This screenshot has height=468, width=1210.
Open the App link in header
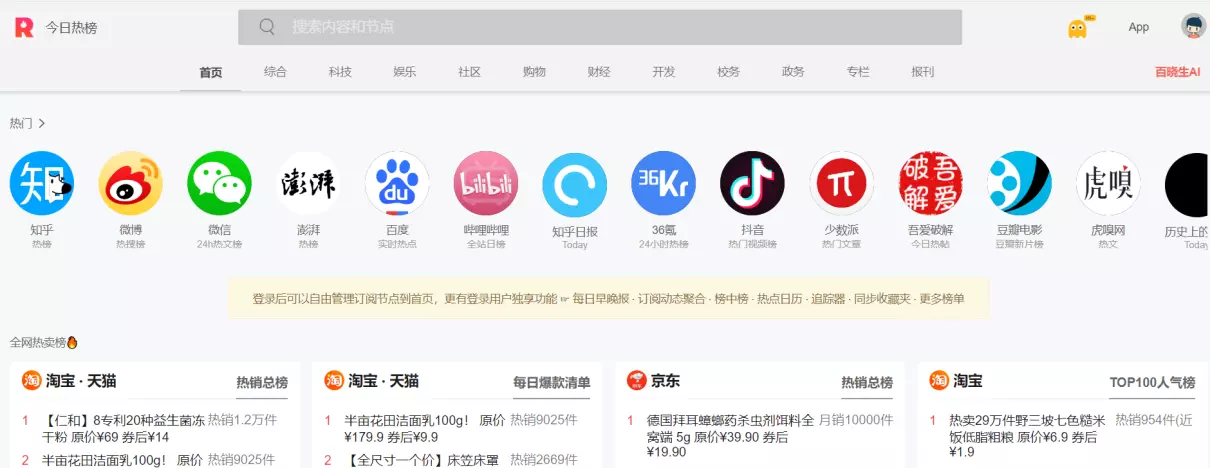pos(1138,28)
